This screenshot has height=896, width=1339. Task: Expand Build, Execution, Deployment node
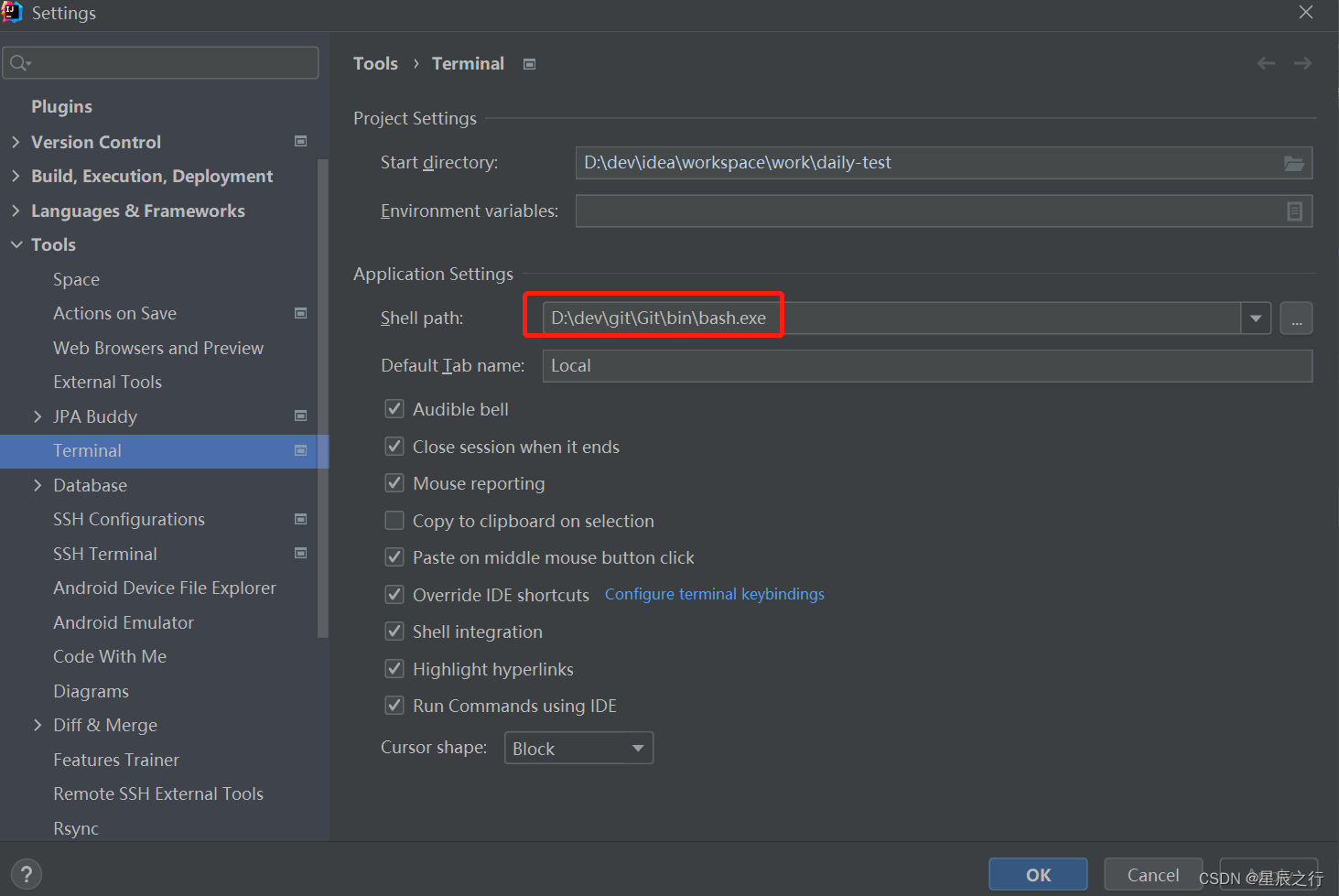coord(16,176)
